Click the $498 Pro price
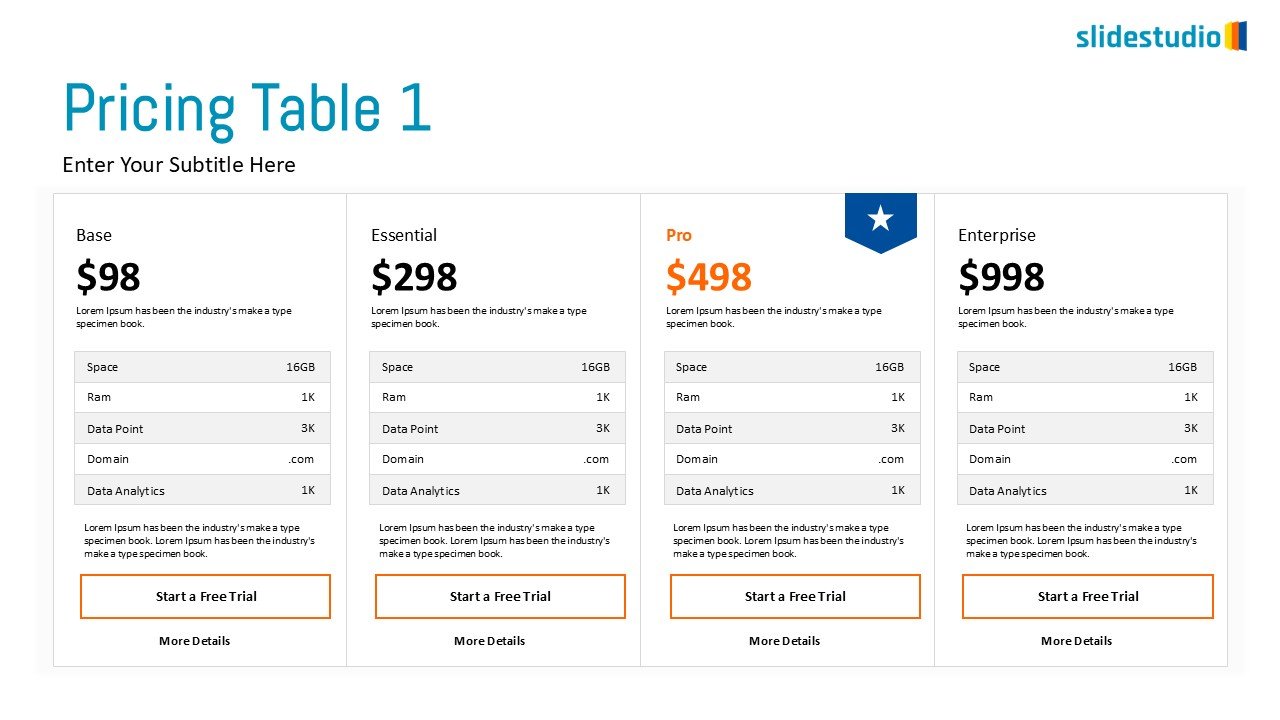 (708, 277)
